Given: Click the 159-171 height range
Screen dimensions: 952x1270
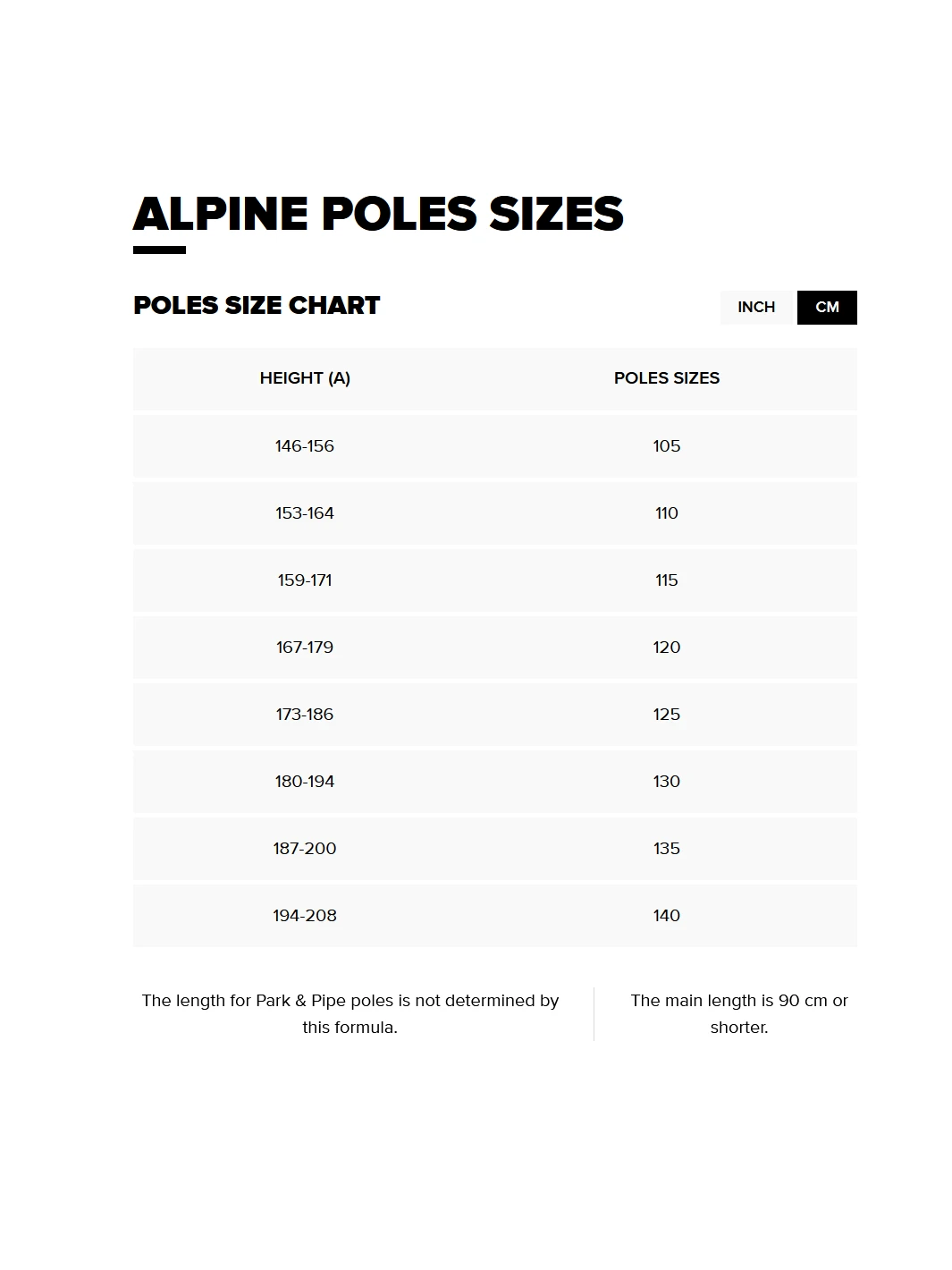Looking at the screenshot, I should (x=305, y=580).
